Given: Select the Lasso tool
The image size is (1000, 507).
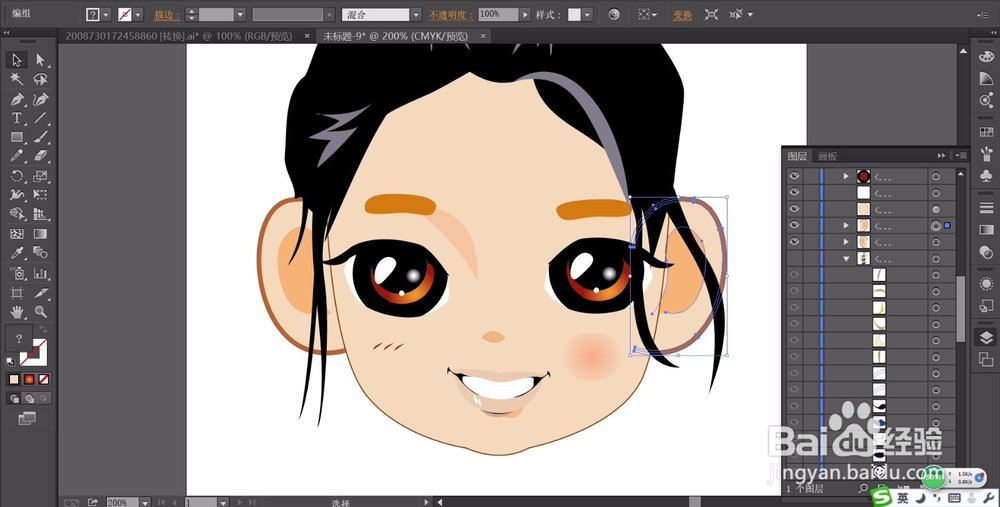Looking at the screenshot, I should pos(40,79).
